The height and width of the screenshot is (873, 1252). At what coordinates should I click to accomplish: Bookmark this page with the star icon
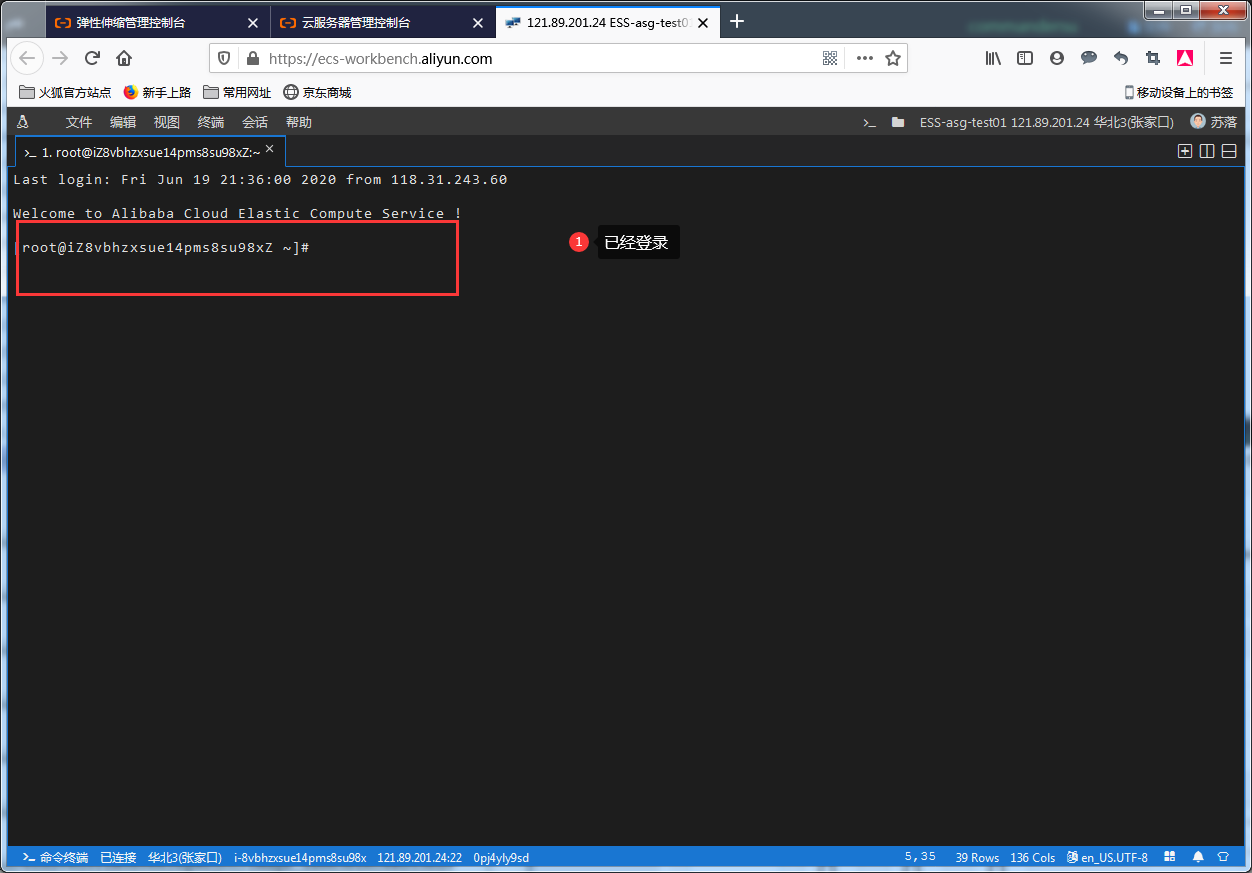pyautogui.click(x=893, y=58)
